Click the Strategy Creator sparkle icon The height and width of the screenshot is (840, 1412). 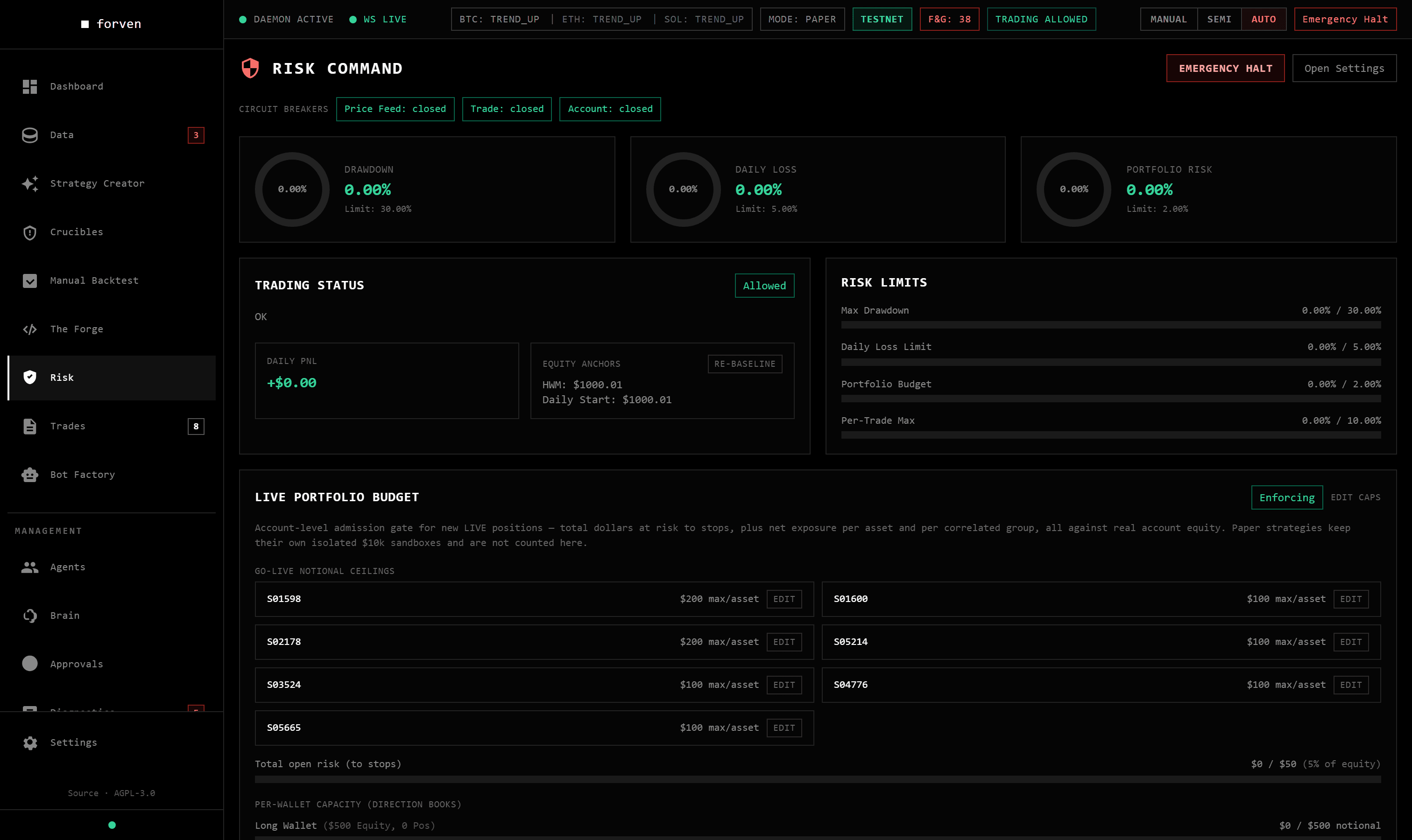tap(29, 184)
